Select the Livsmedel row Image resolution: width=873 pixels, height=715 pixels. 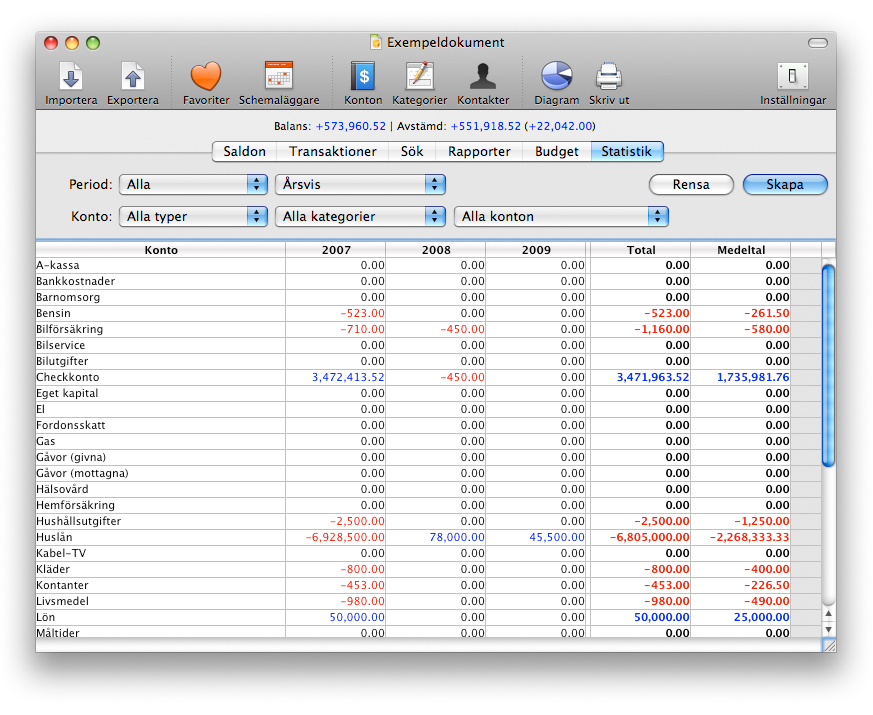pos(428,601)
